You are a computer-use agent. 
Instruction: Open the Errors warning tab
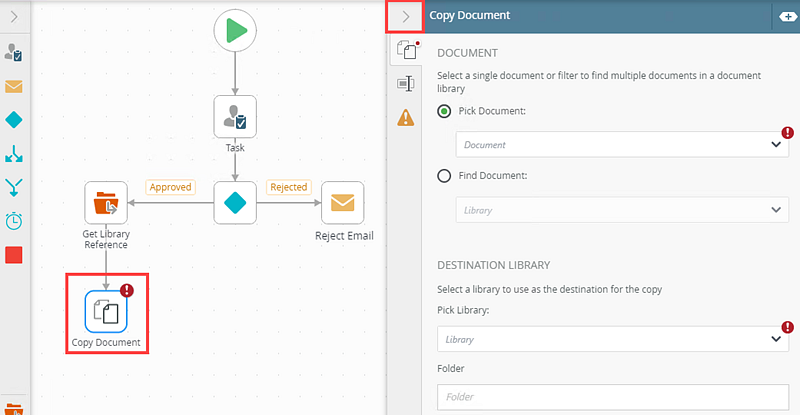click(x=405, y=118)
